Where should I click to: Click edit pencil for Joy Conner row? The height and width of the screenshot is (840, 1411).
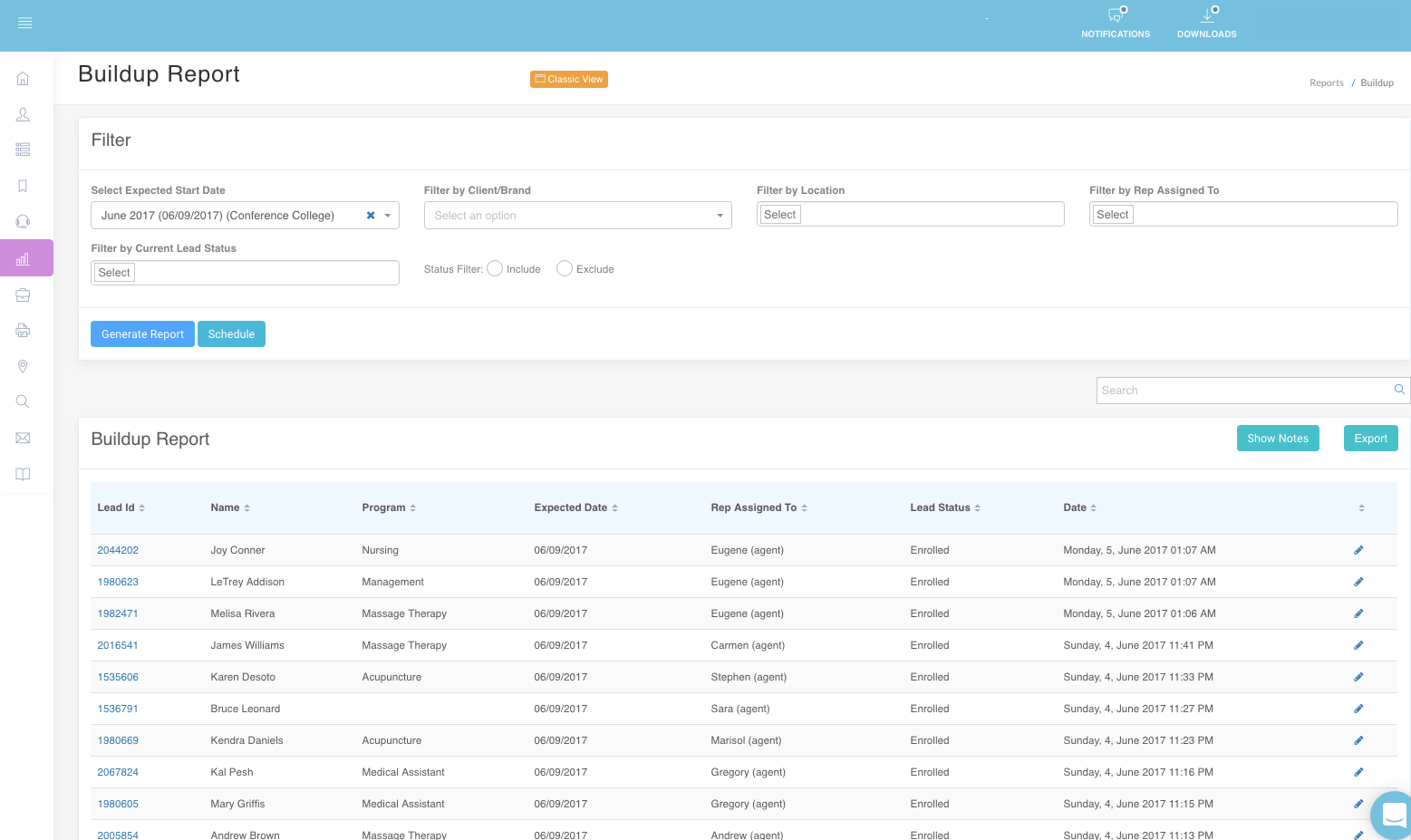pyautogui.click(x=1358, y=550)
